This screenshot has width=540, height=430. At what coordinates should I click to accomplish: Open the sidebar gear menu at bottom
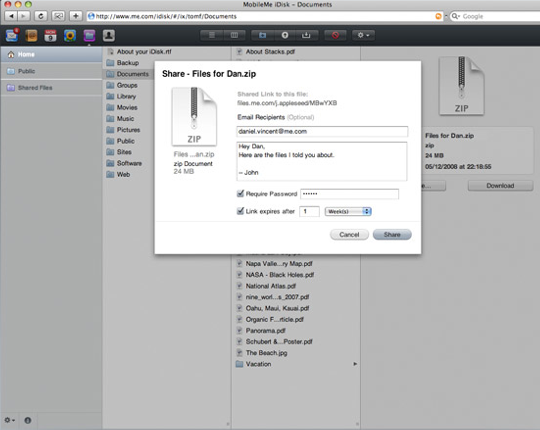[10, 420]
